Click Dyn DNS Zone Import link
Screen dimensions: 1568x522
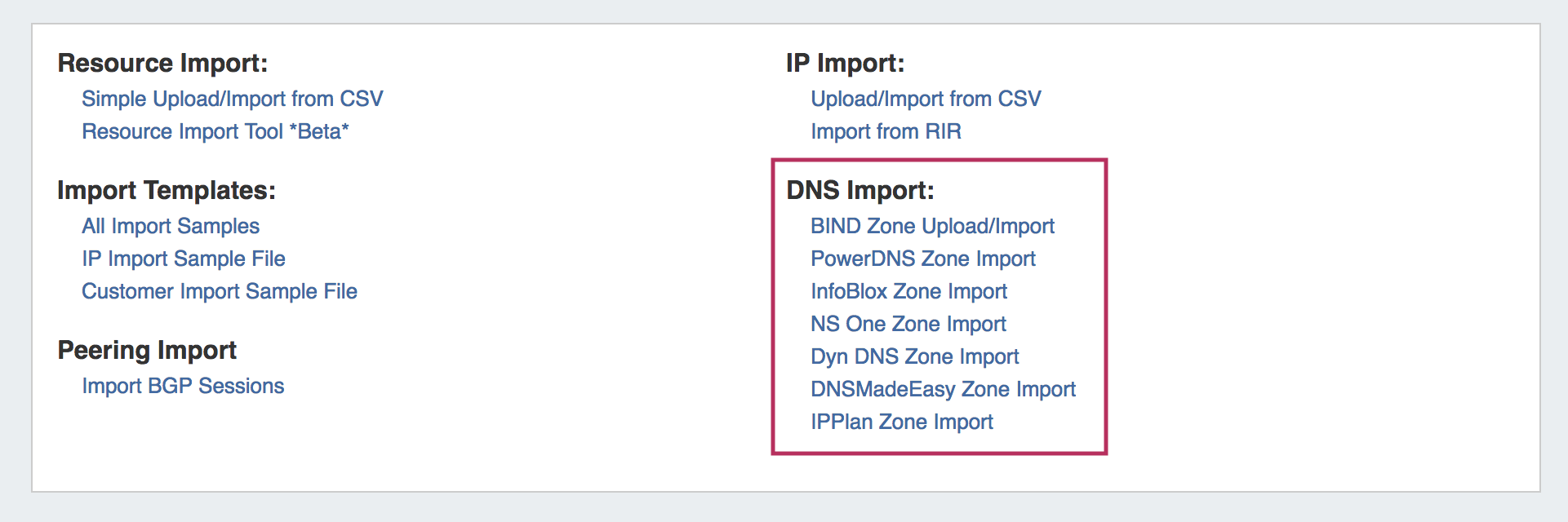pyautogui.click(x=914, y=356)
